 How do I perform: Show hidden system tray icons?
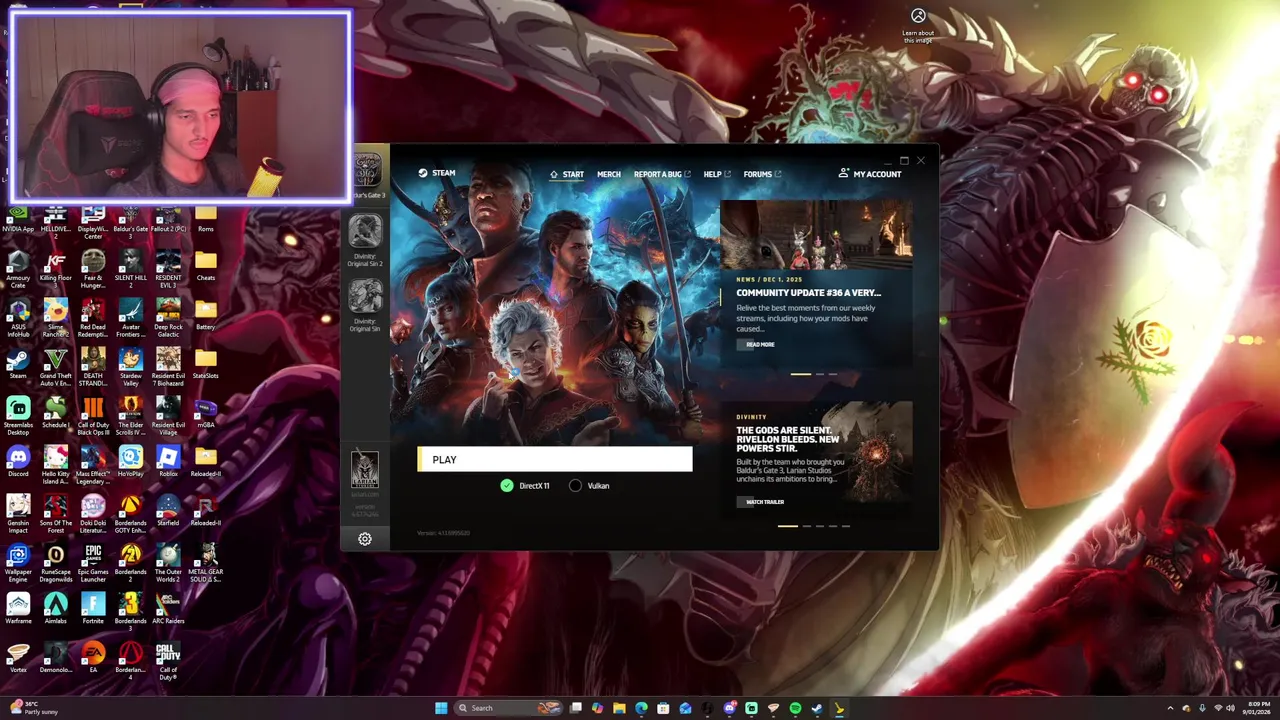[x=1170, y=708]
